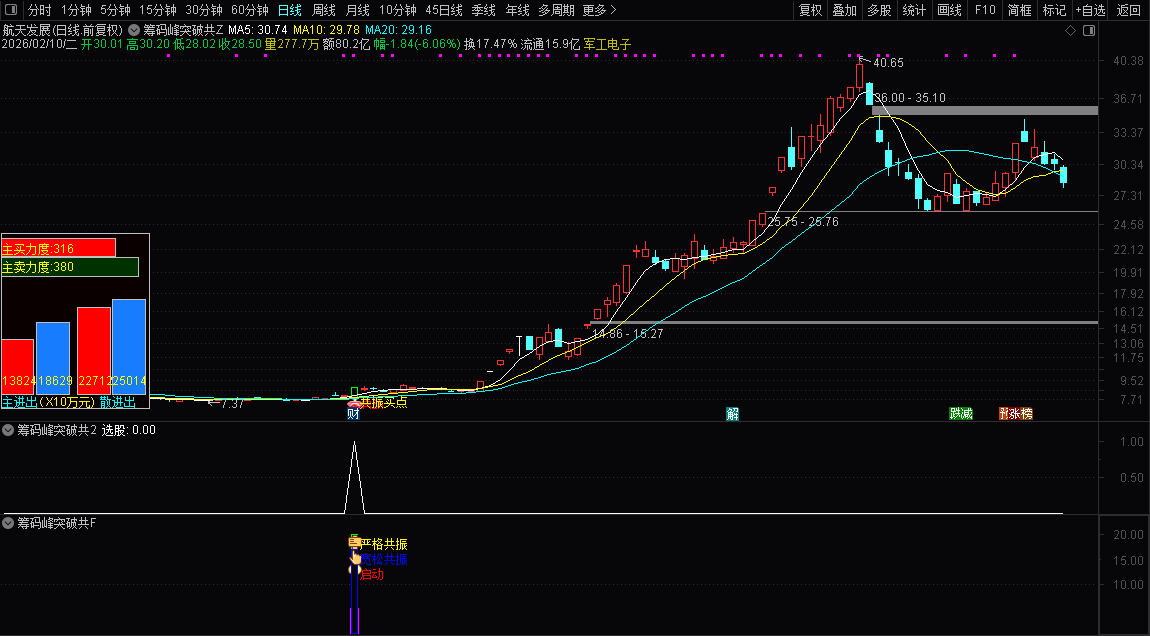Click the 返回 back button

pyautogui.click(x=1129, y=10)
